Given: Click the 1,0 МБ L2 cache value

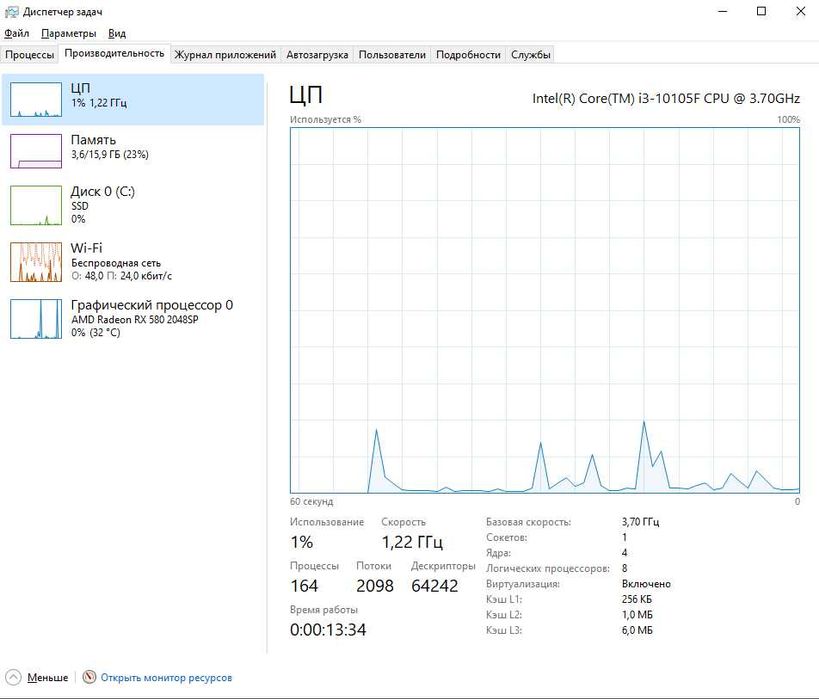Looking at the screenshot, I should [637, 615].
